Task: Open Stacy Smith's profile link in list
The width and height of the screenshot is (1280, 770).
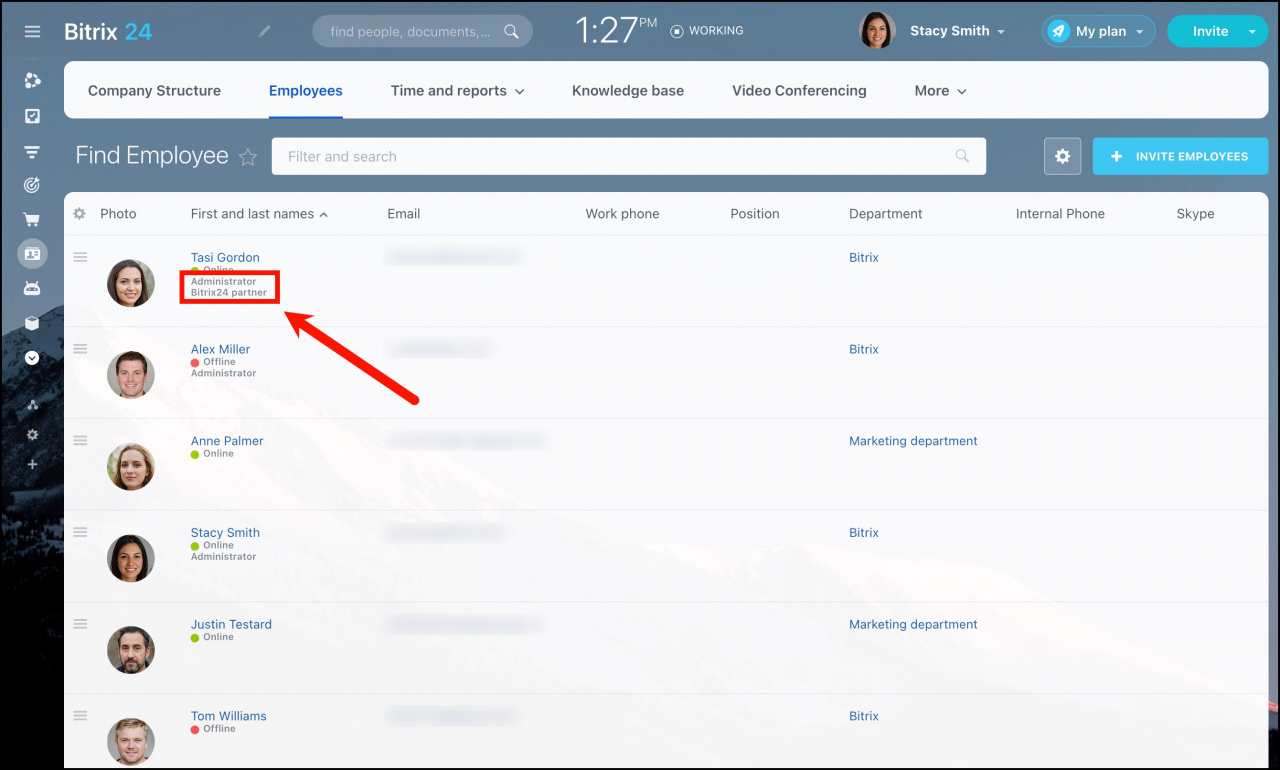Action: coord(225,532)
